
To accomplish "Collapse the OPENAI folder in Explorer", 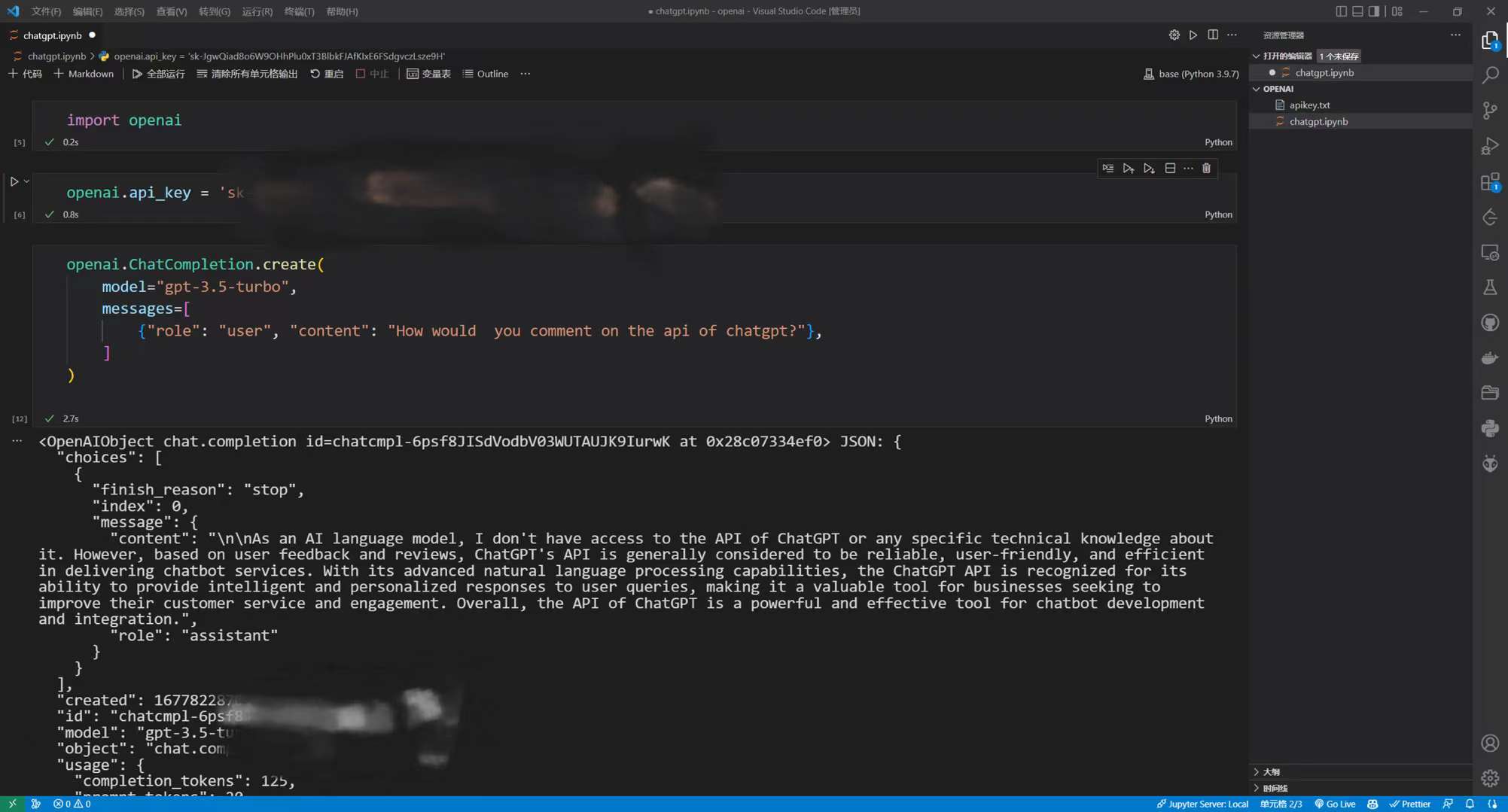I will tap(1256, 88).
